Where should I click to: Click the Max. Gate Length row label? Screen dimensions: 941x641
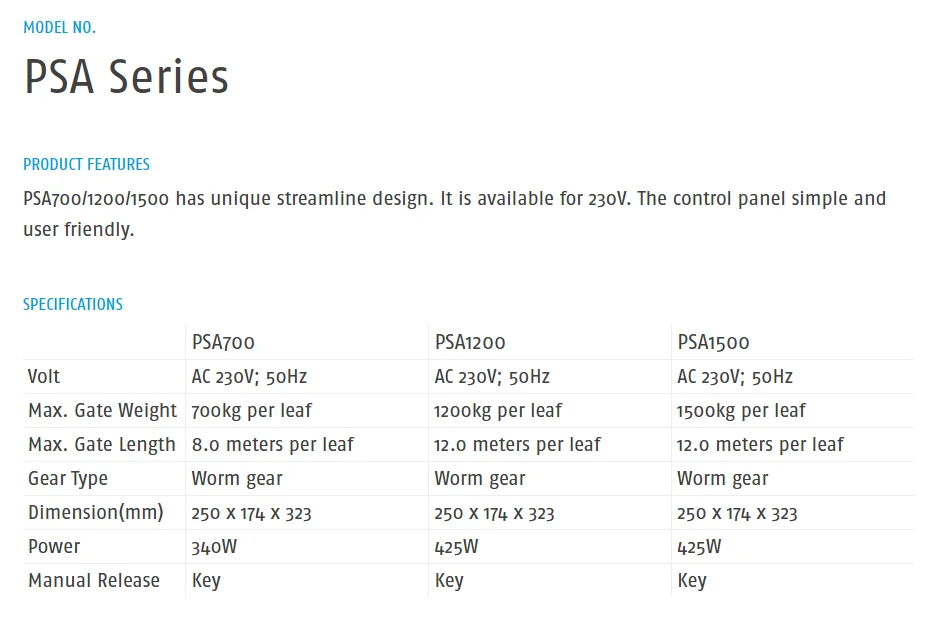click(102, 445)
